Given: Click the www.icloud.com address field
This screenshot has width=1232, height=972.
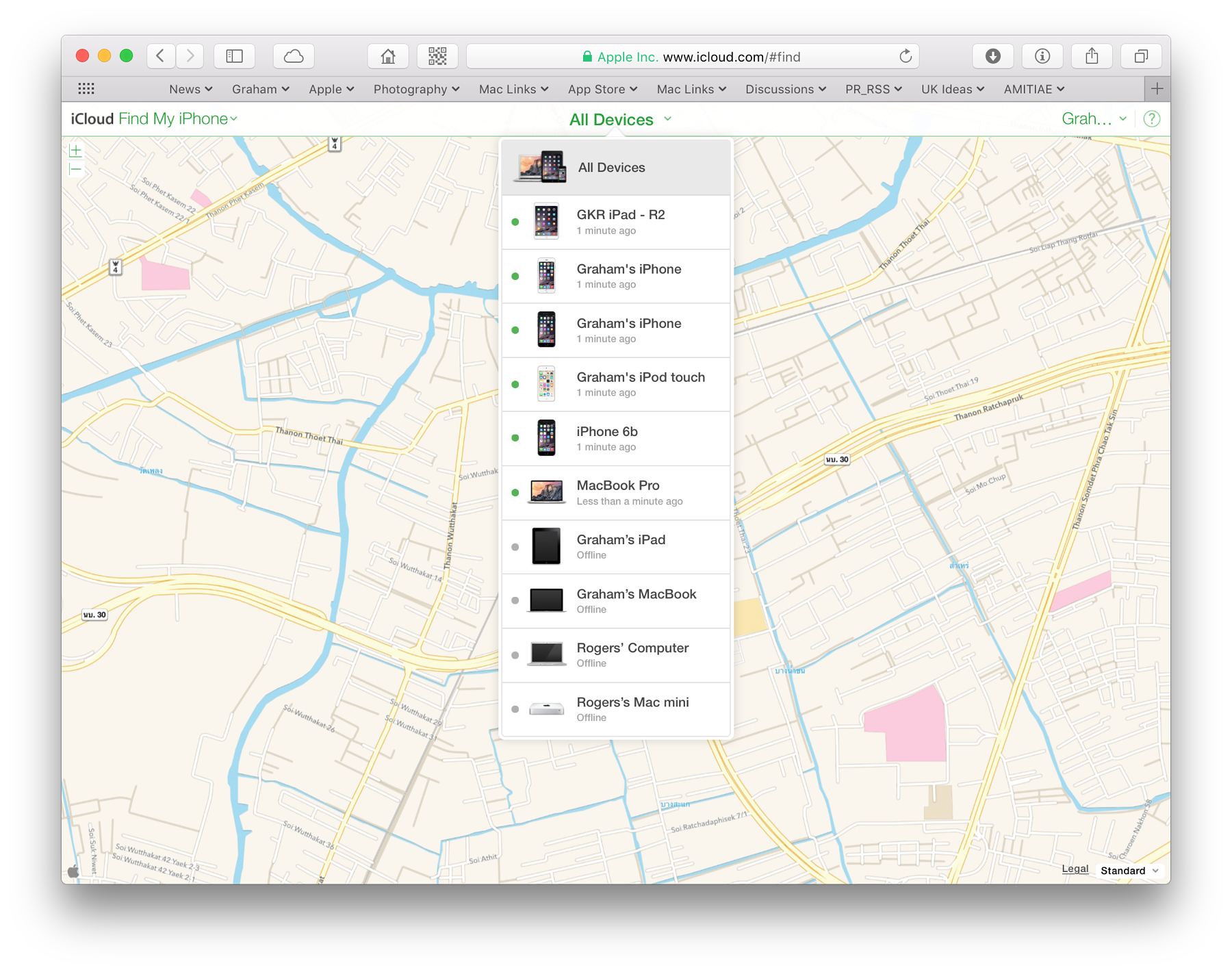Looking at the screenshot, I should coord(693,56).
